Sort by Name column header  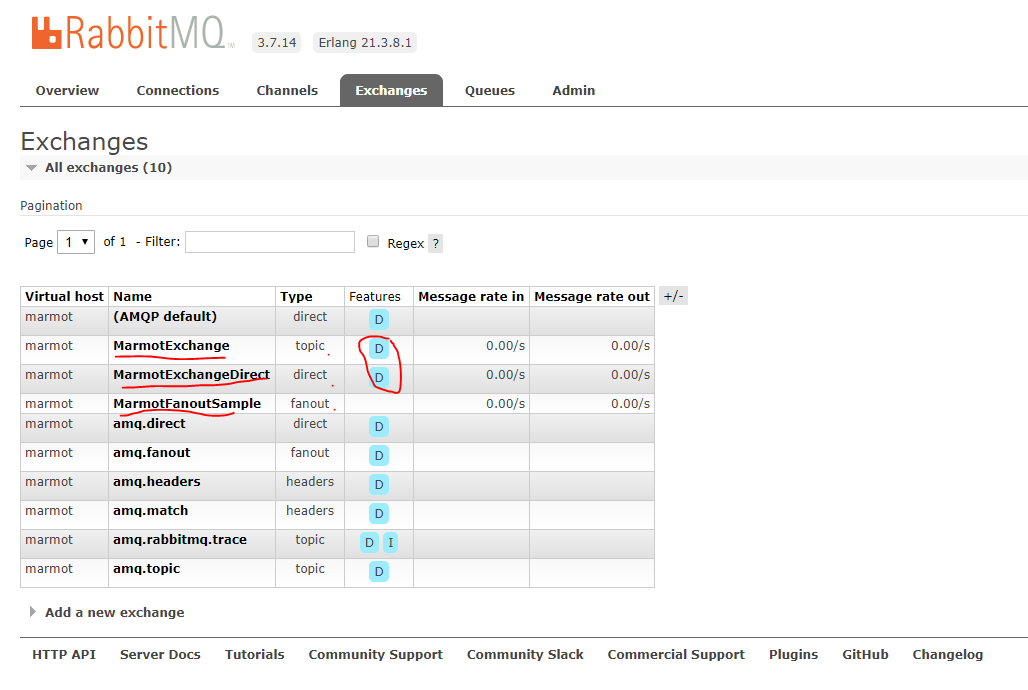132,296
